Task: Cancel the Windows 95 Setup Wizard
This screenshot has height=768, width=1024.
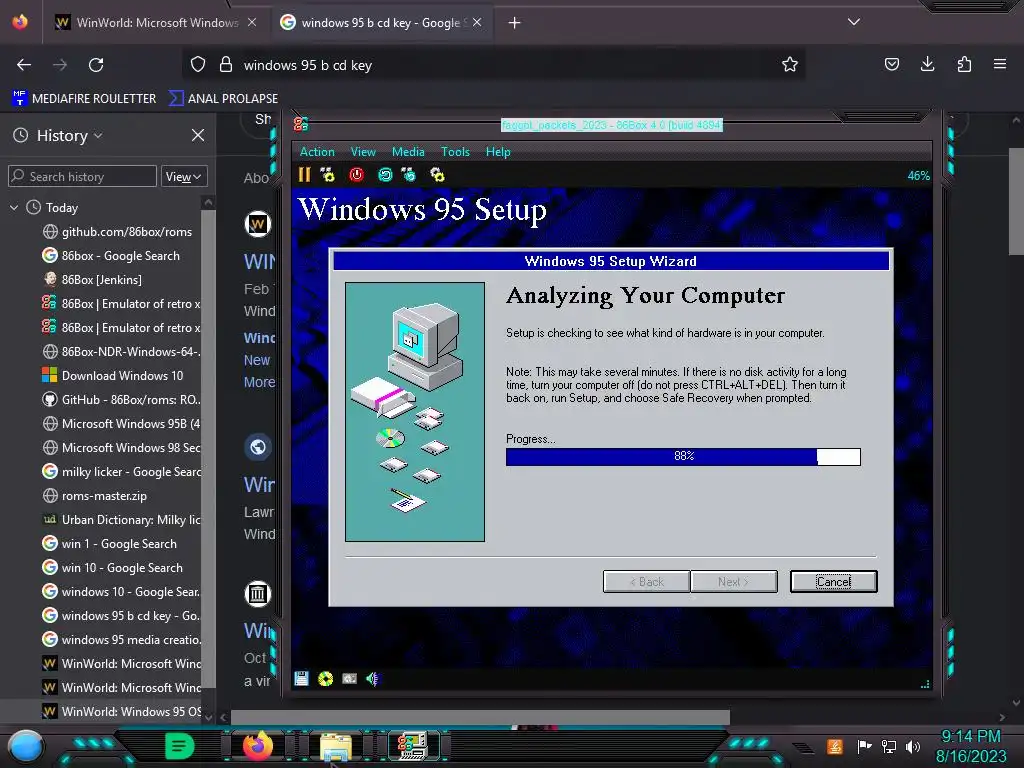Action: coord(833,581)
